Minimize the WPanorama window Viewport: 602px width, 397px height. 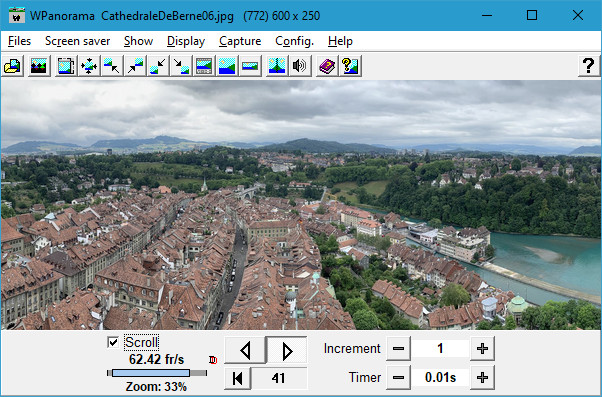click(x=487, y=15)
